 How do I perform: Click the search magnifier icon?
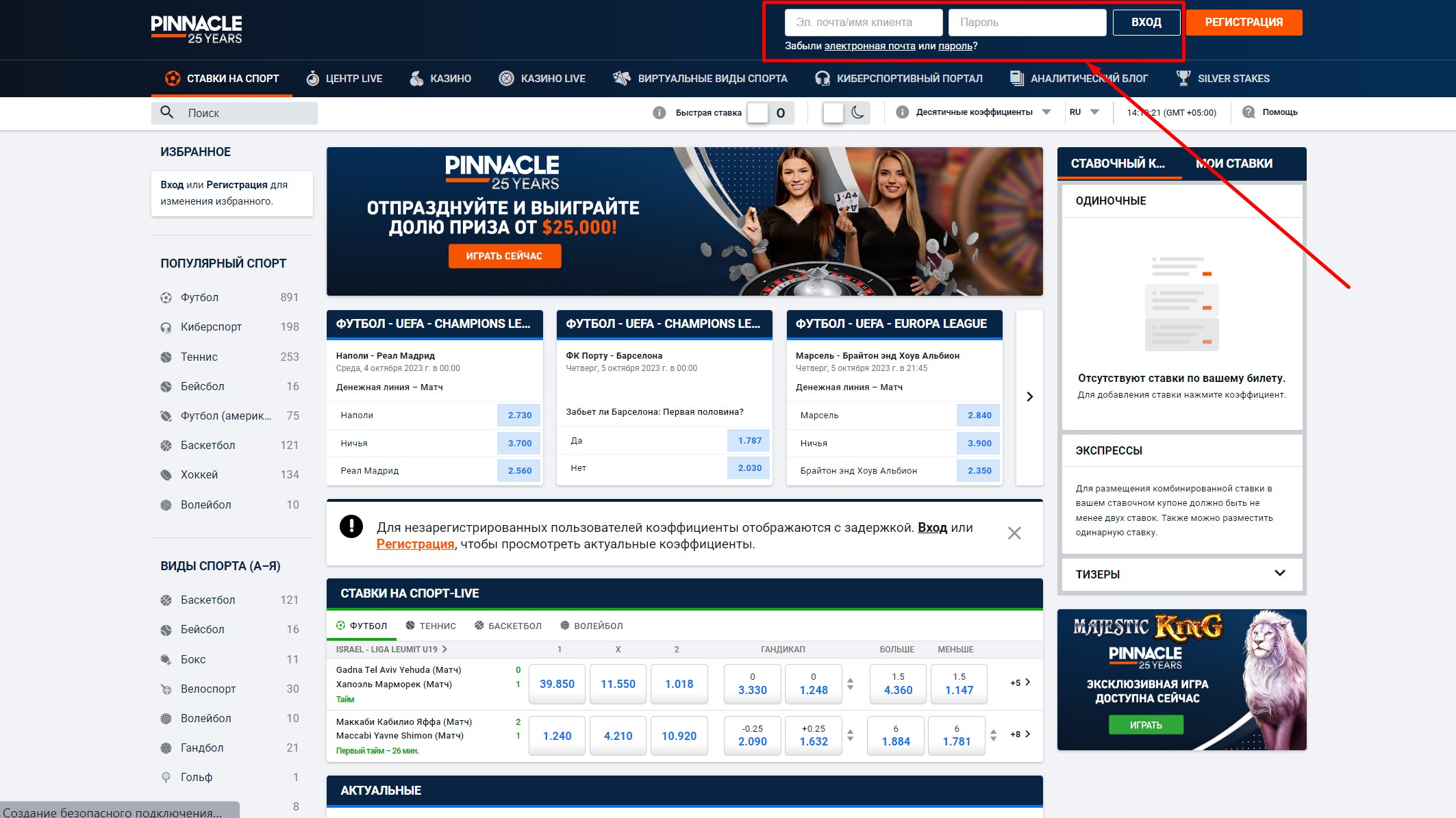pos(166,112)
